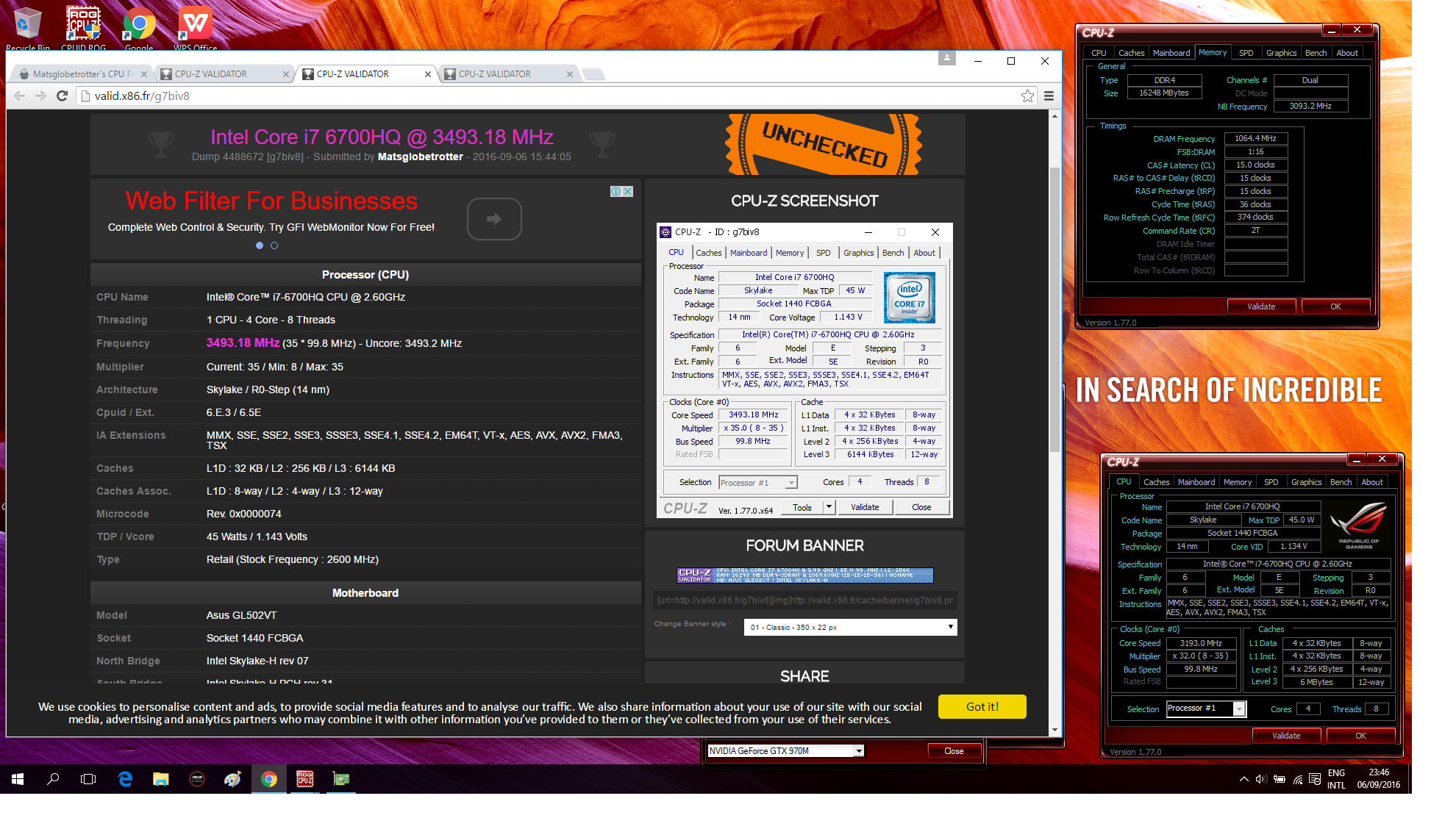Expand the Change Banner style dropdown
The width and height of the screenshot is (1456, 818).
(x=851, y=628)
